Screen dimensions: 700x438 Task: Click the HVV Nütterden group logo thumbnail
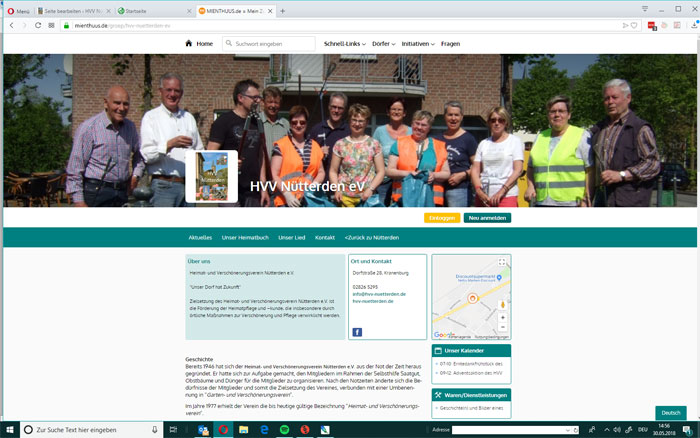(212, 177)
